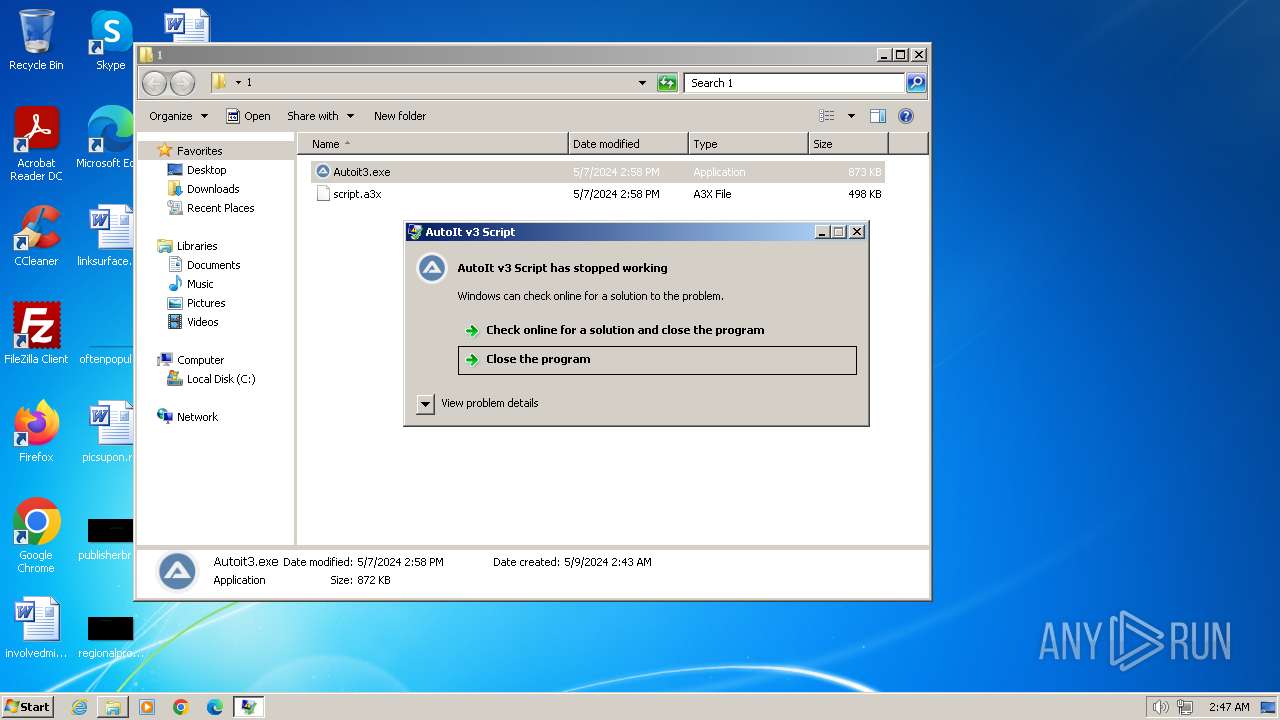
Task: Open Recent Places under Favorites
Action: pyautogui.click(x=220, y=208)
